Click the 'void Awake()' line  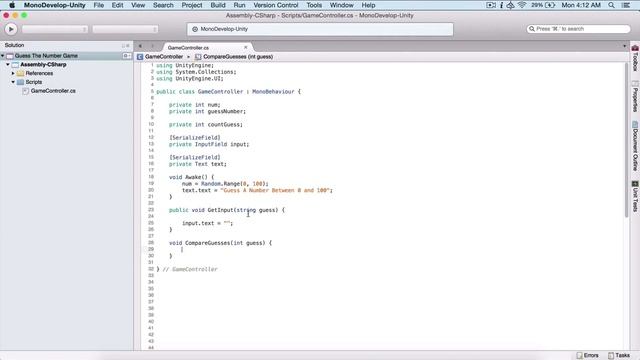[191, 177]
